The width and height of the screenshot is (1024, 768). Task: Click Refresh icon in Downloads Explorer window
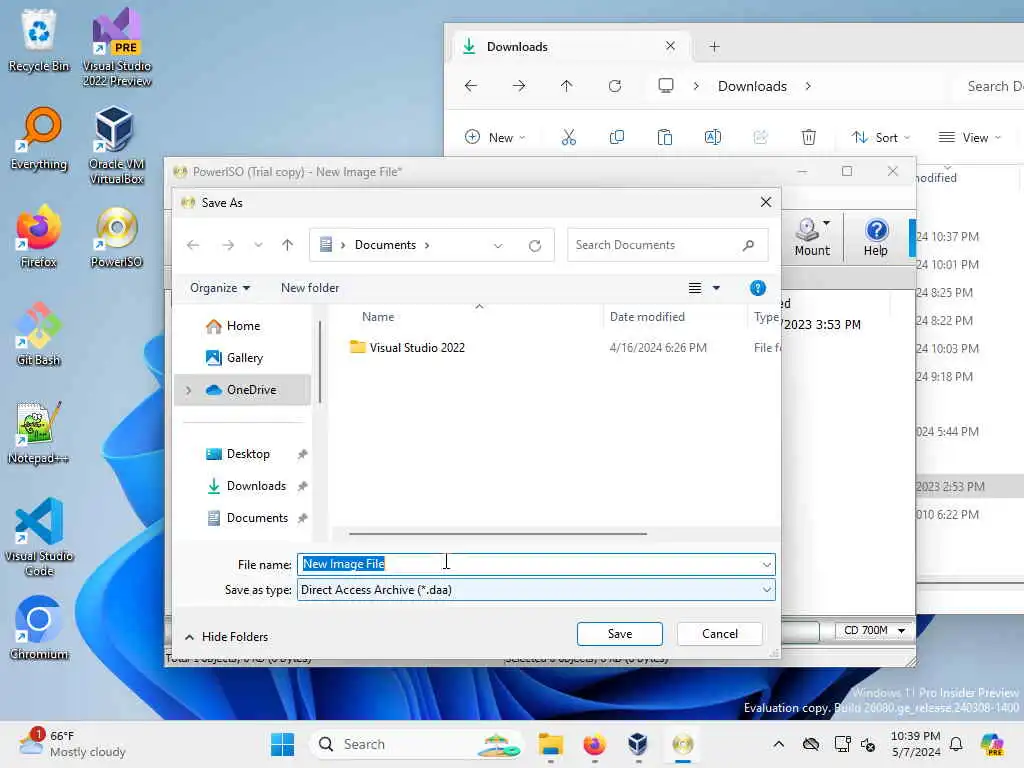[615, 86]
